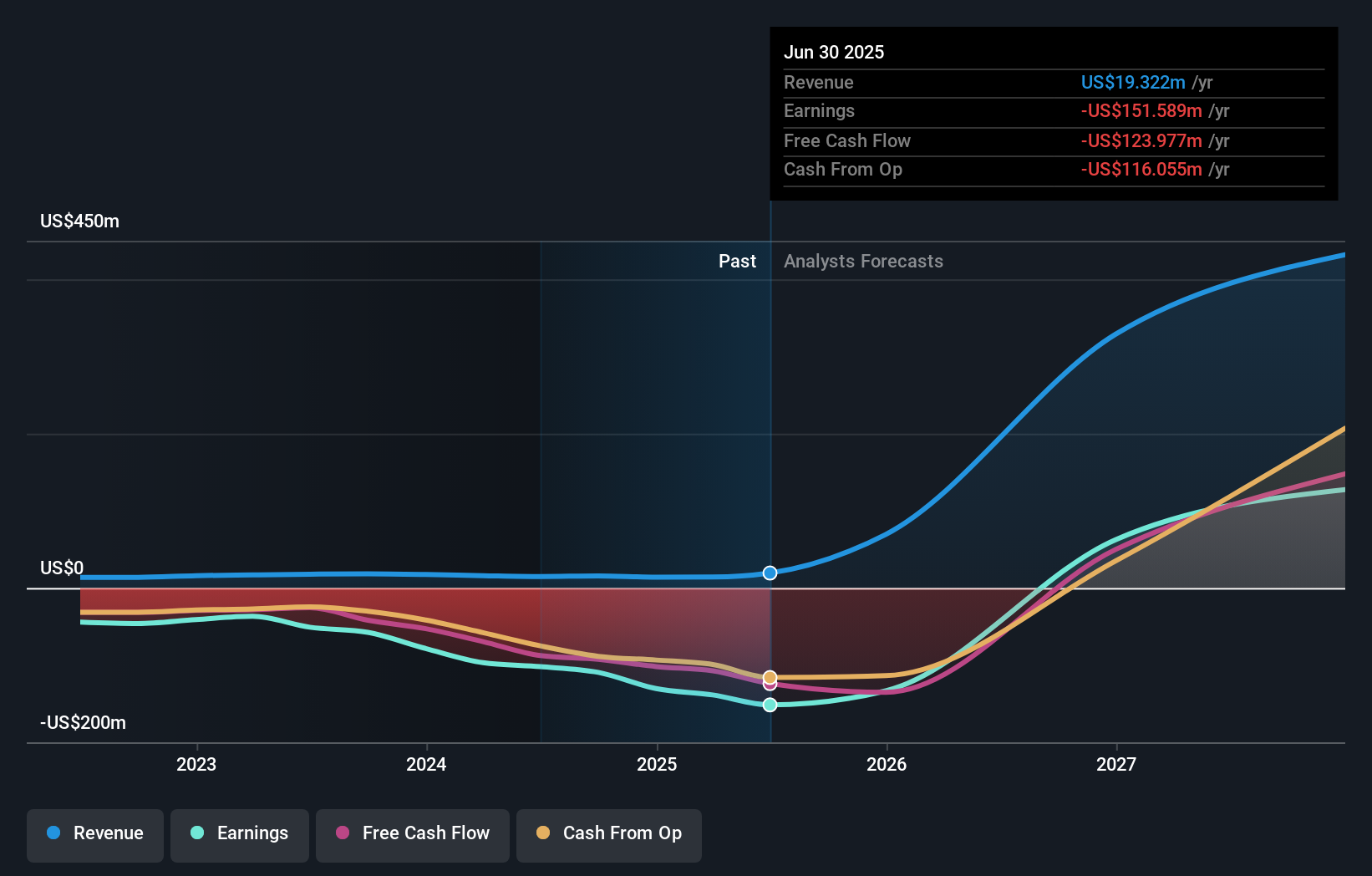Click the 2023 x-axis label
Viewport: 1372px width, 876px height.
point(196,764)
